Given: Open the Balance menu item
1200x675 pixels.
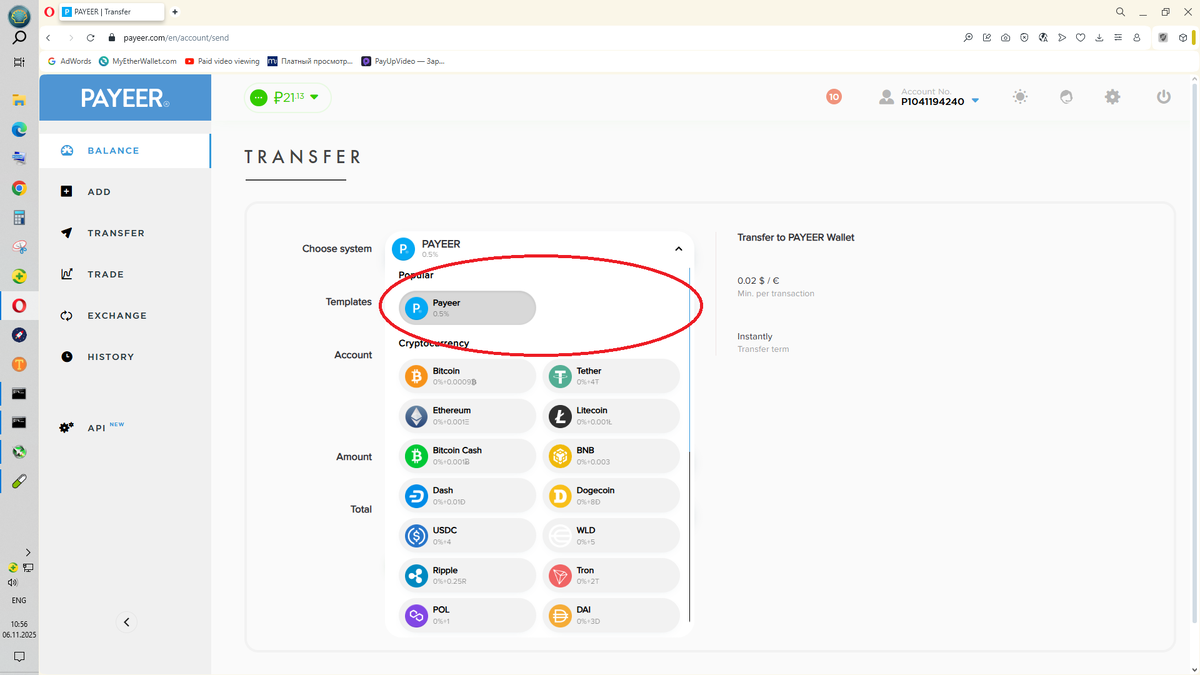Looking at the screenshot, I should click(125, 151).
